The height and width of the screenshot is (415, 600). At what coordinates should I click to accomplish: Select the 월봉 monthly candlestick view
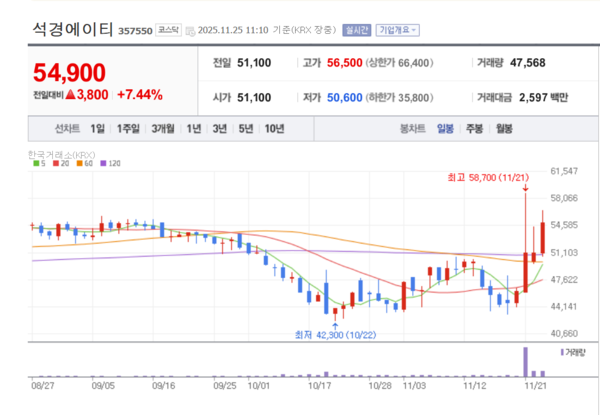[x=503, y=129]
